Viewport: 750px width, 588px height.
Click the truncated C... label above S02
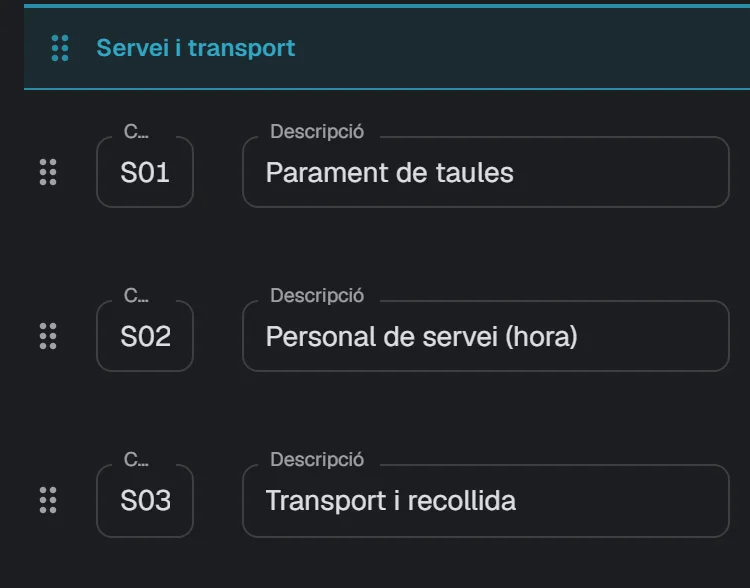pyautogui.click(x=136, y=296)
